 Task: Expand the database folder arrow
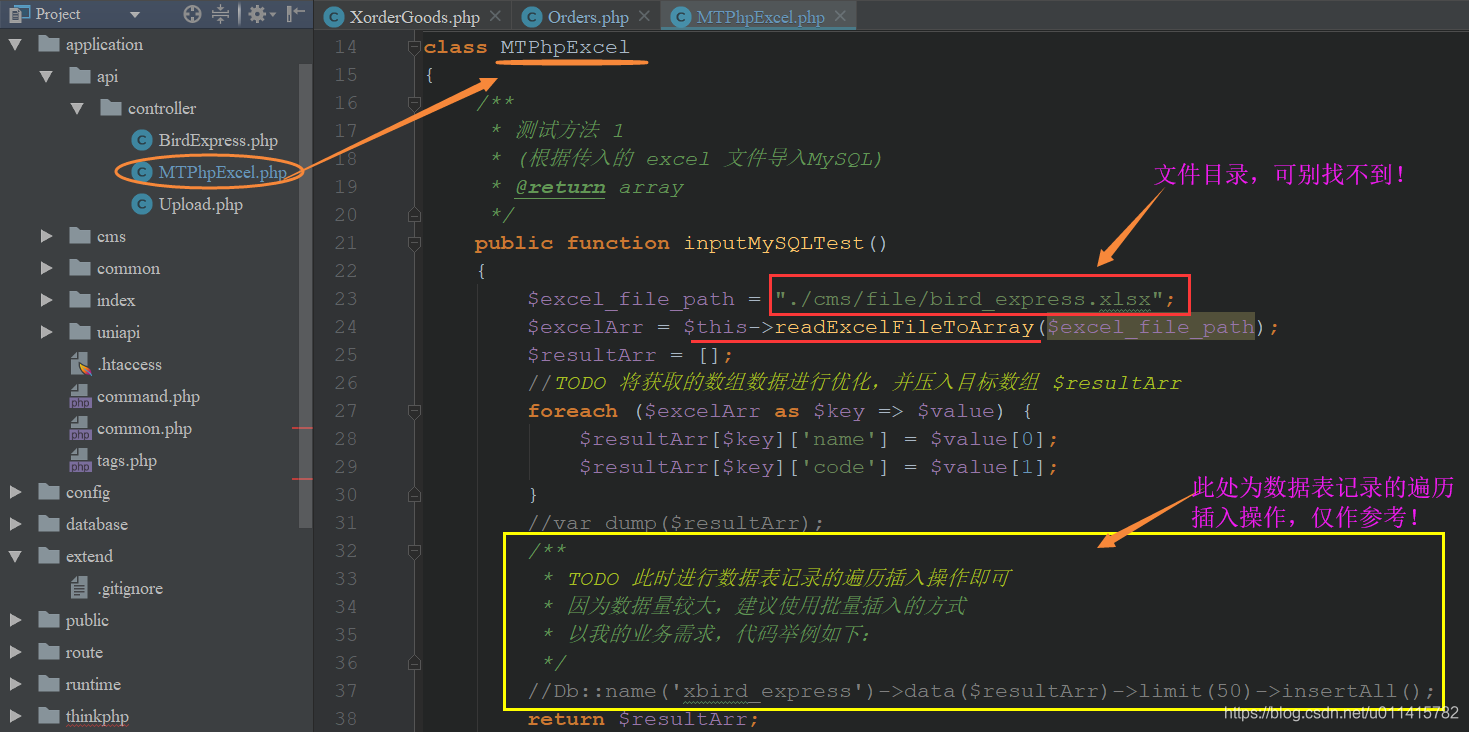pyautogui.click(x=14, y=524)
